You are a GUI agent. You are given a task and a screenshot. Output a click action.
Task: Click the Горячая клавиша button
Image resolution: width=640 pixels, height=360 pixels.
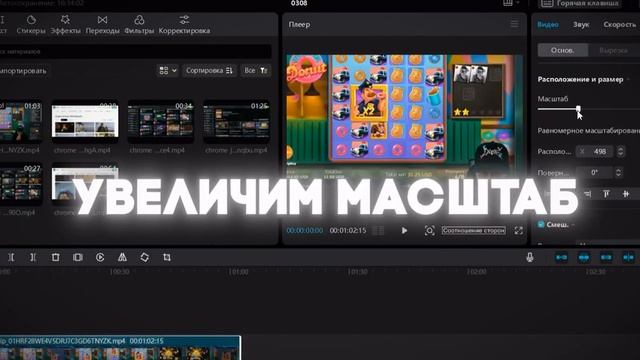pyautogui.click(x=580, y=3)
